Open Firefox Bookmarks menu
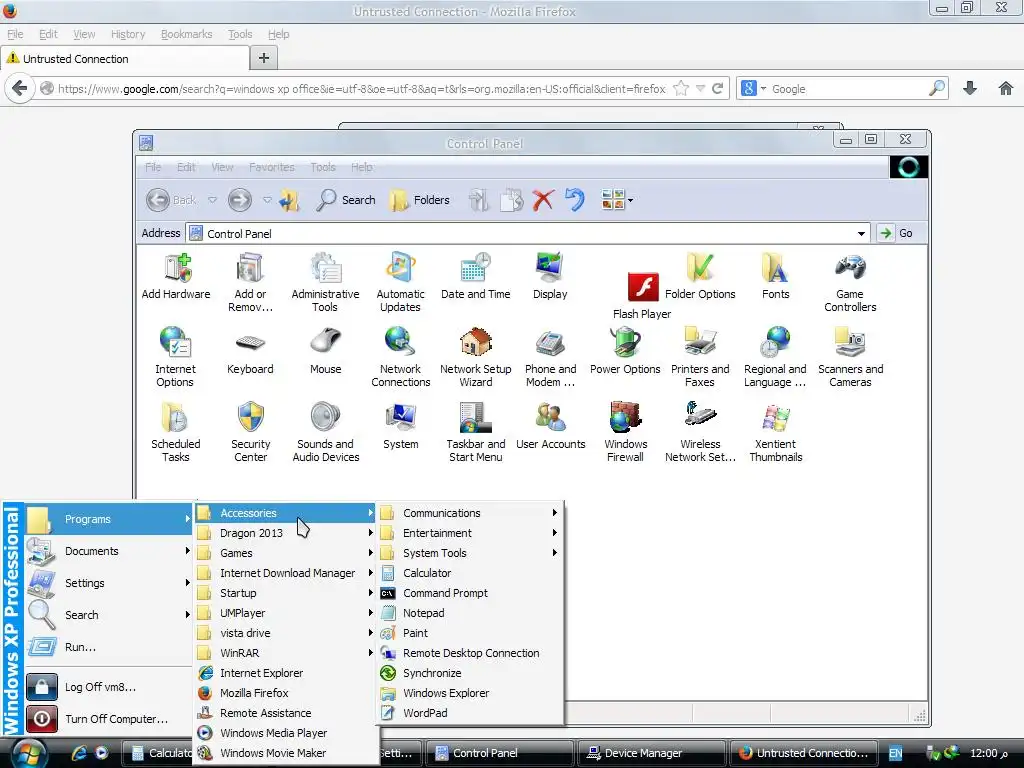Viewport: 1024px width, 768px height. (x=186, y=34)
